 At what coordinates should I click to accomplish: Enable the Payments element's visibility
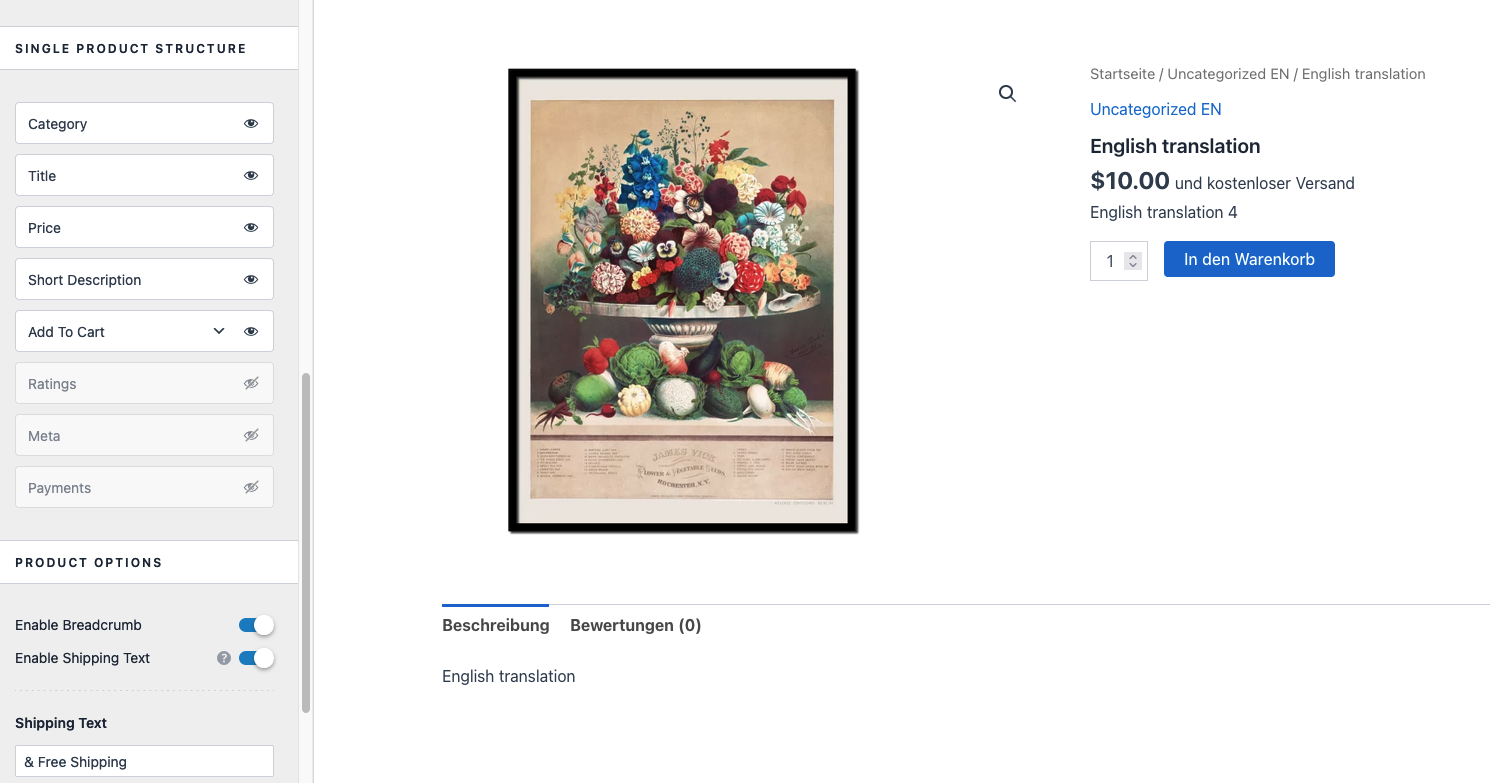pos(251,488)
